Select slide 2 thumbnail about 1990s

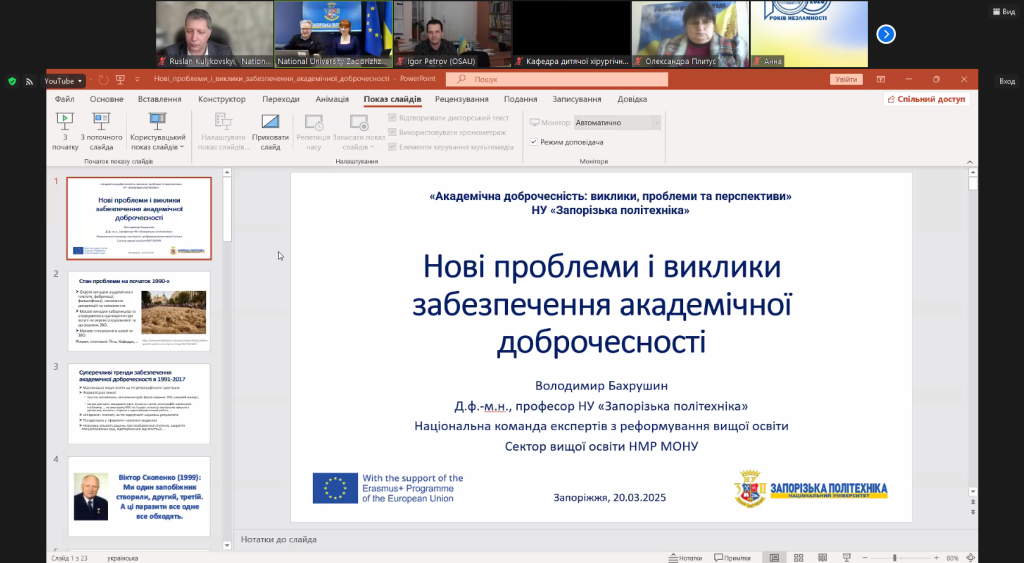139,311
